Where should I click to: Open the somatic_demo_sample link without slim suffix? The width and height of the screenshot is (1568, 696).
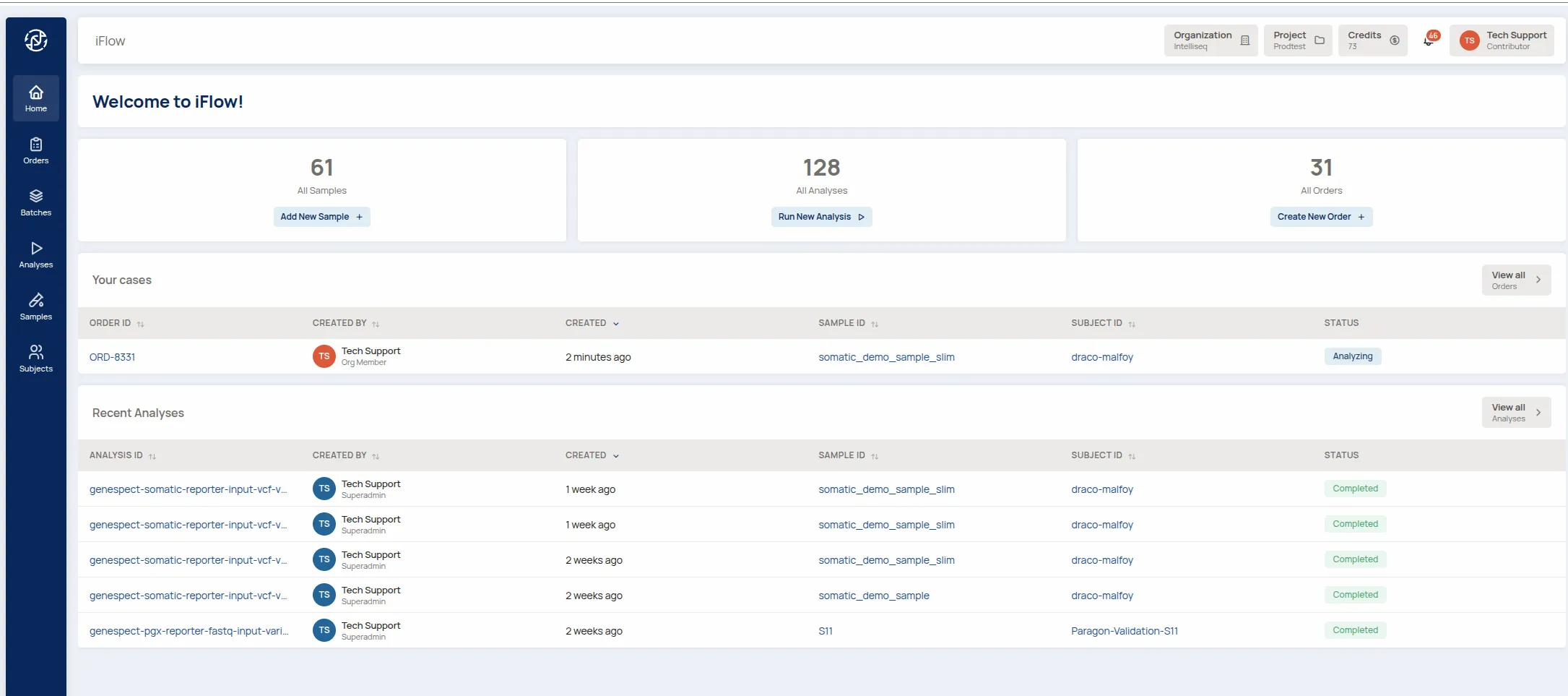tap(873, 596)
